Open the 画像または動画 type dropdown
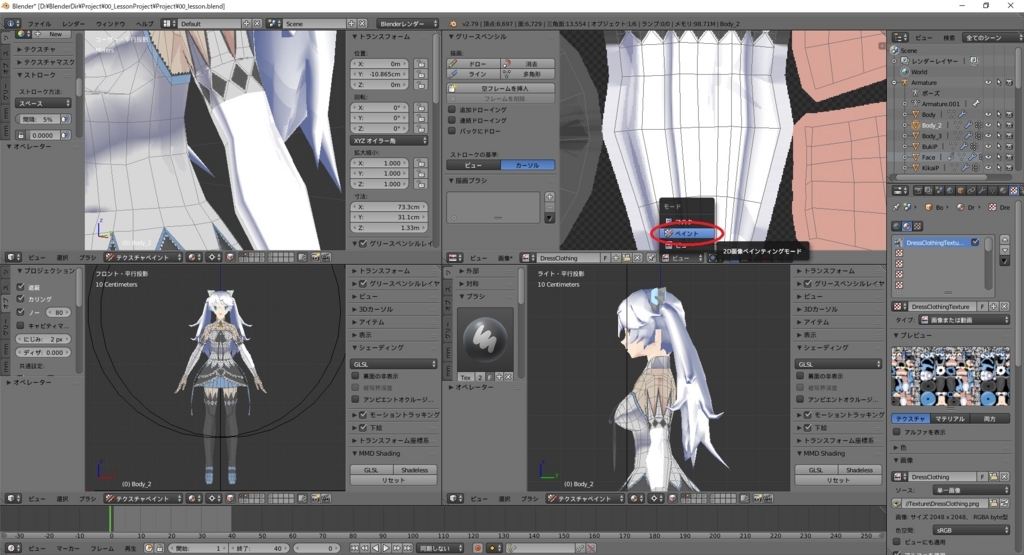Screen dimensions: 1024x555 [965, 320]
